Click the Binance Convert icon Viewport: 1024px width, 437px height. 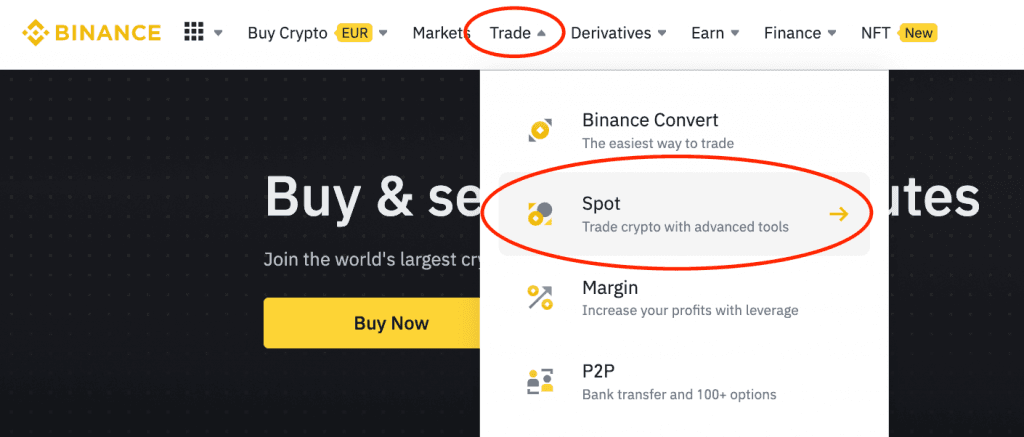coord(540,130)
